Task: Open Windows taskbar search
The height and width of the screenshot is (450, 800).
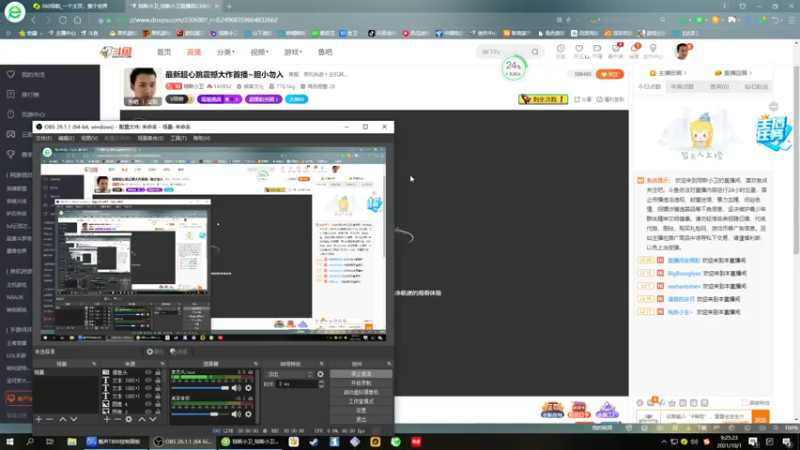Action: click(30, 442)
